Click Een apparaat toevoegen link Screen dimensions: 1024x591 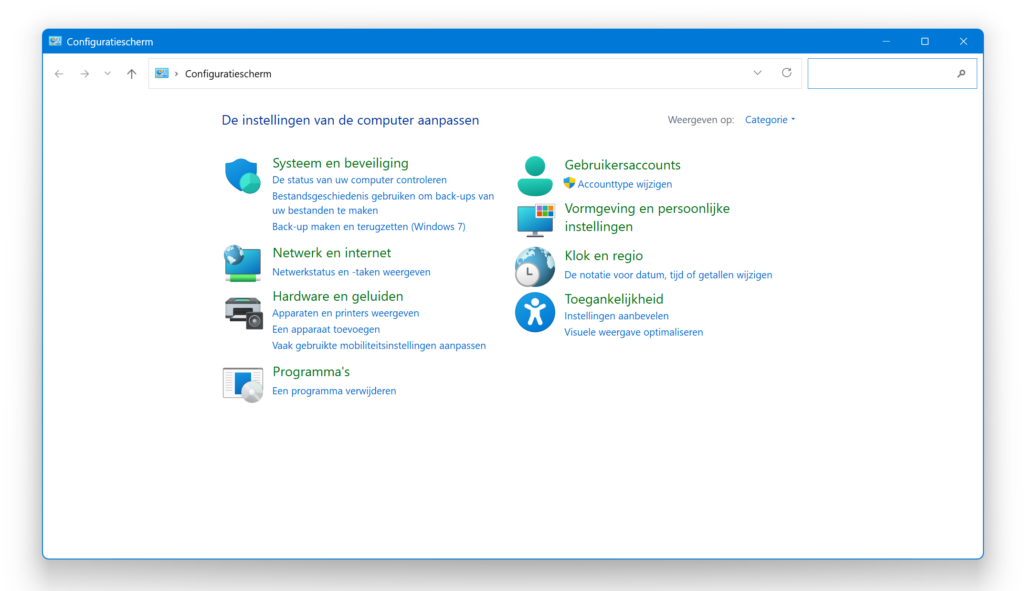tap(326, 329)
